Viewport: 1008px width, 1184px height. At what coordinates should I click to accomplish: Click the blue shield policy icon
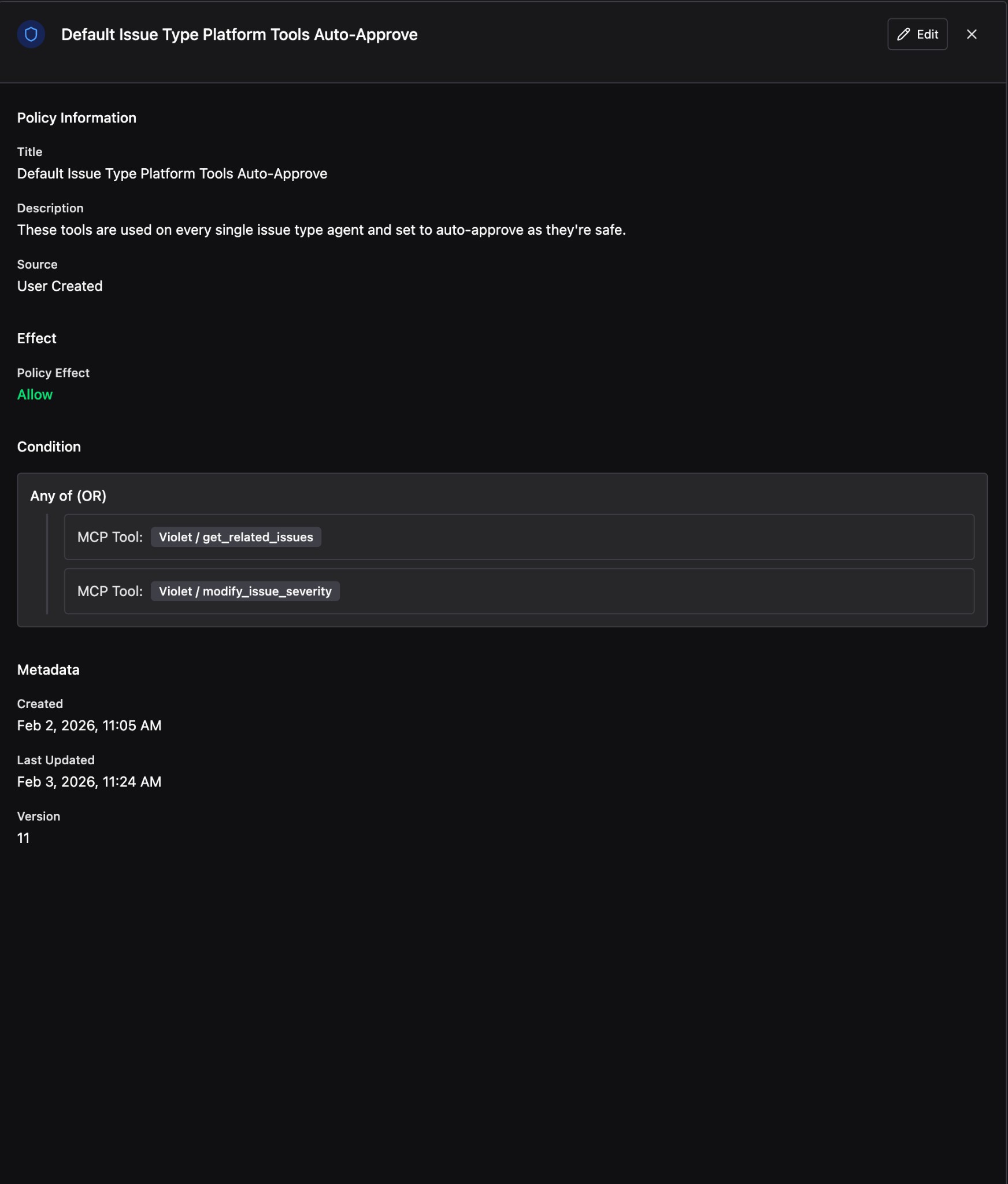[31, 35]
